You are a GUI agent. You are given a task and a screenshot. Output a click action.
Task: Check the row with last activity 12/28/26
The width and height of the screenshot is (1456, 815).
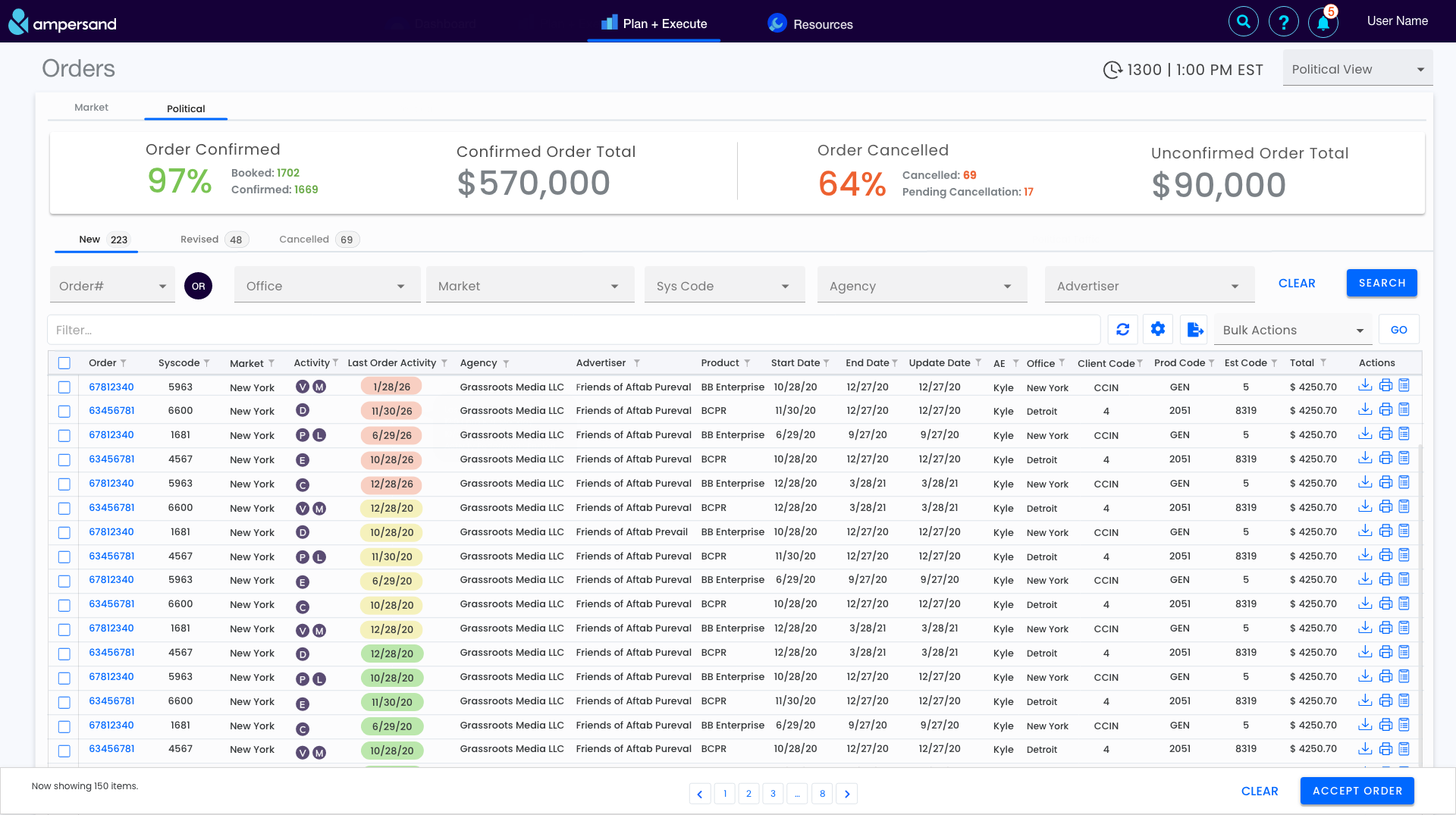tap(64, 484)
